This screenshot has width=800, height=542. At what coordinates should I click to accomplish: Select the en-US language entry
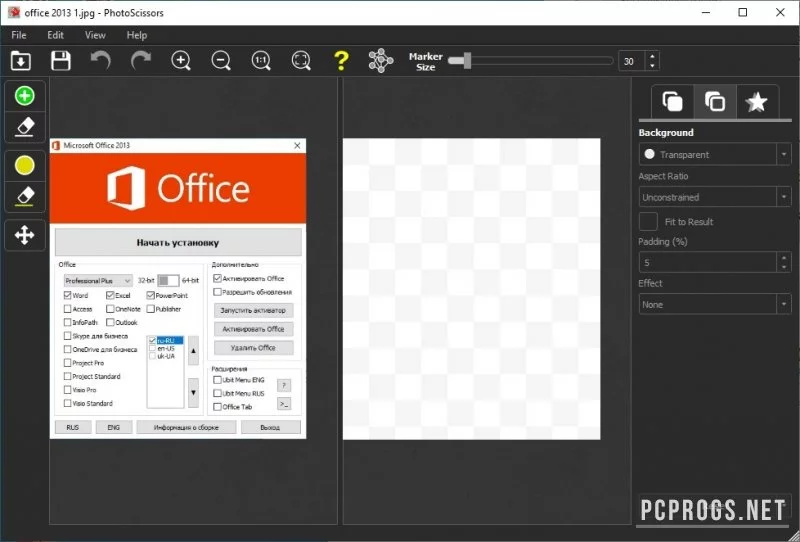point(166,348)
